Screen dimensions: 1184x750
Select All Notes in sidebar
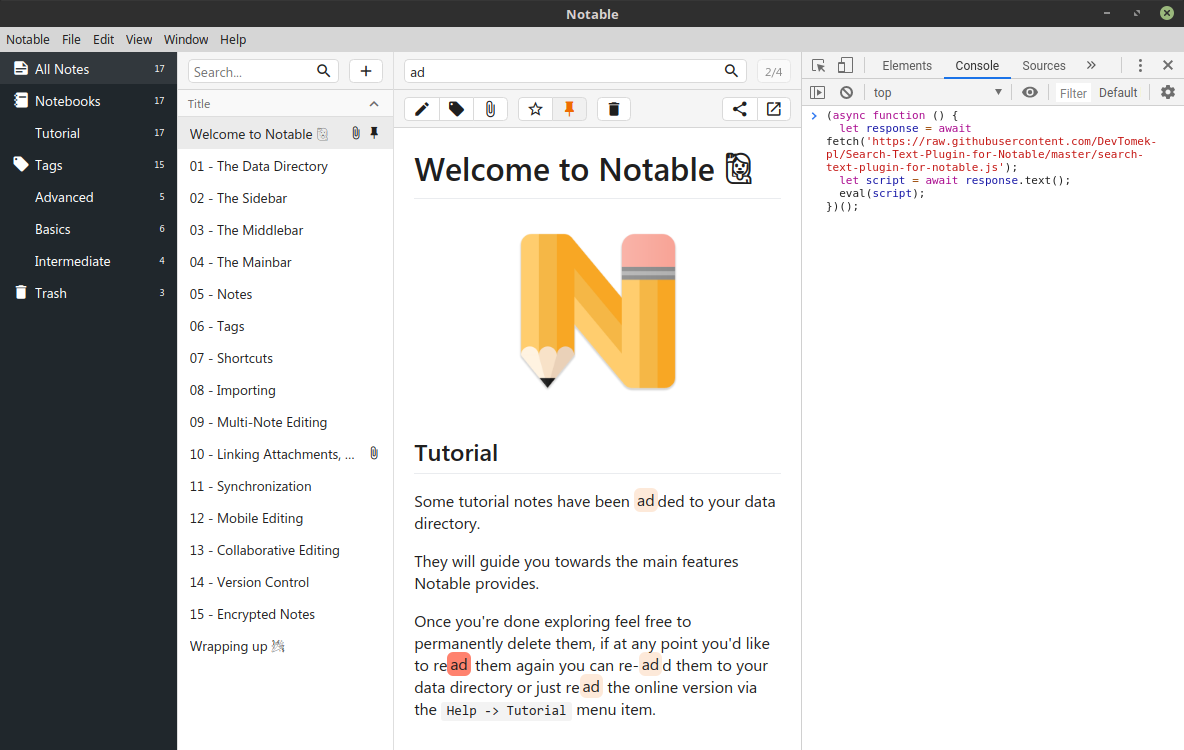tap(88, 69)
